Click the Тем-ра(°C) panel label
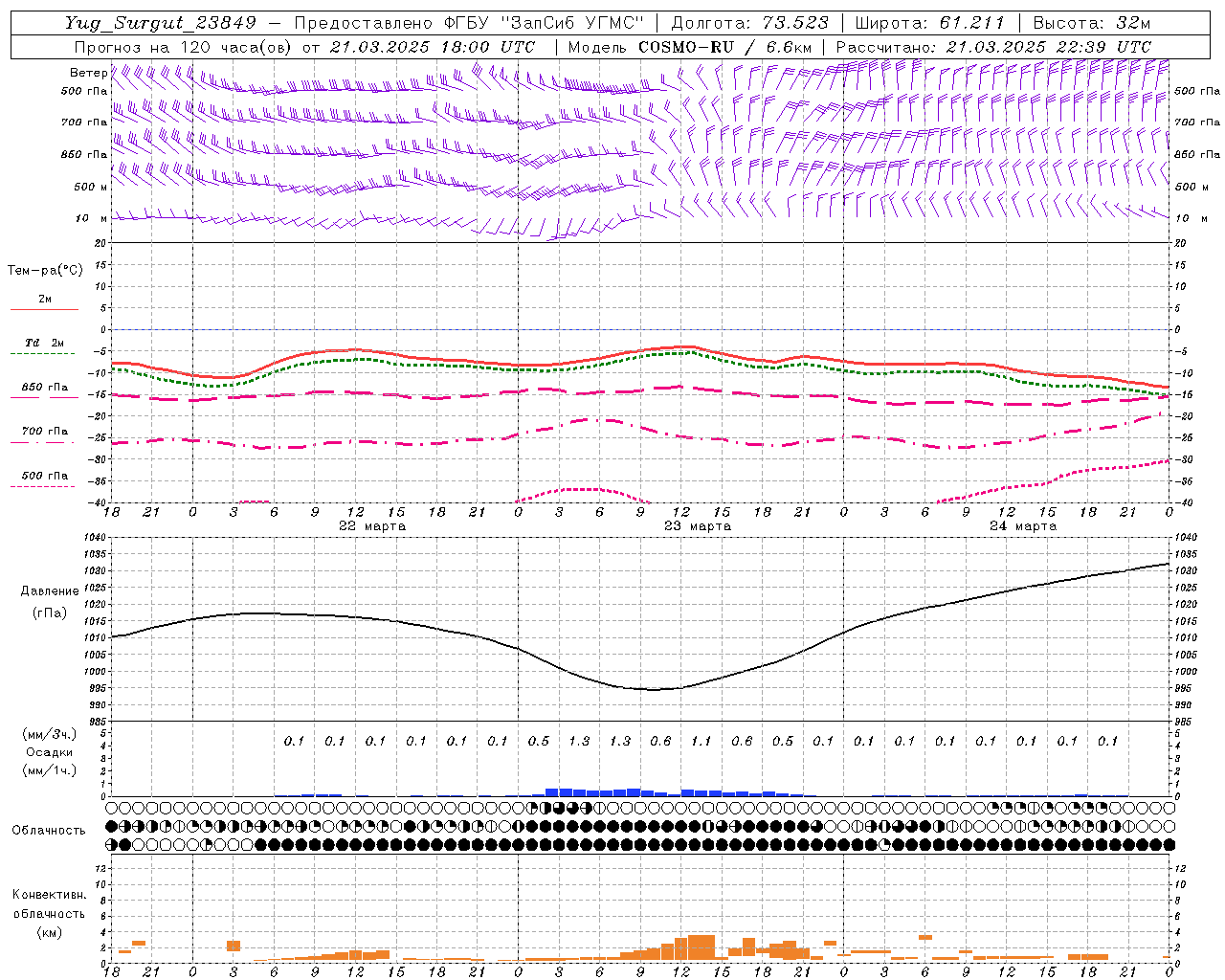 45,271
